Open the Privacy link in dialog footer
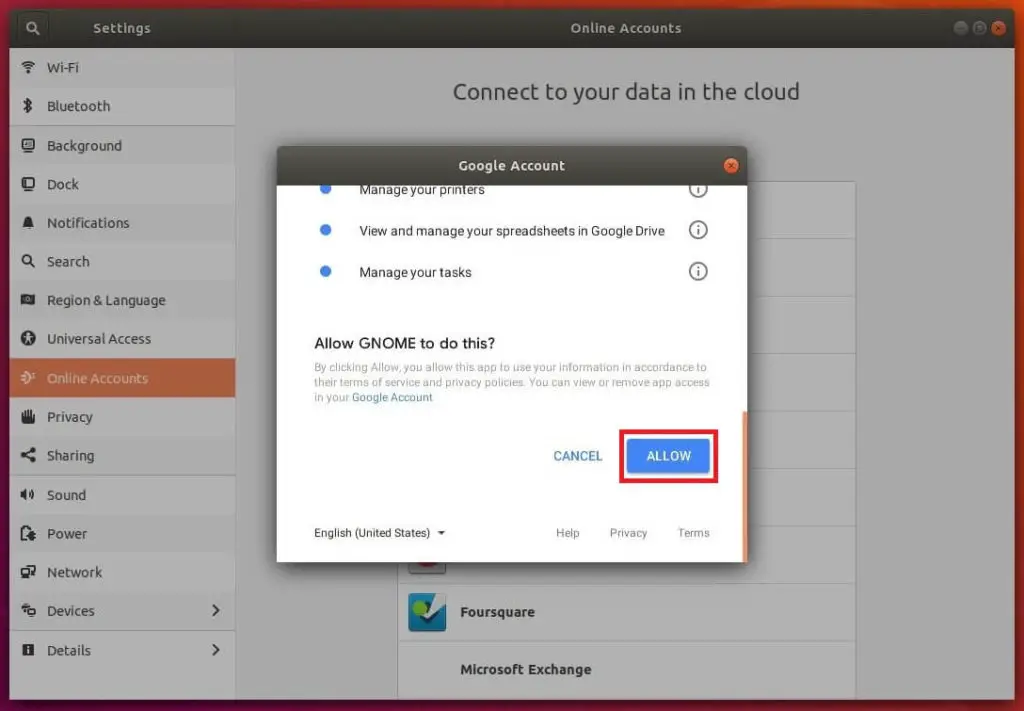Screen dimensions: 1024x711 click(628, 533)
